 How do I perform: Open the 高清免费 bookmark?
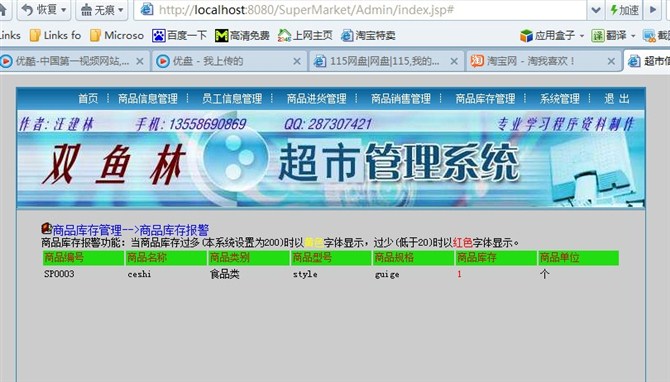242,35
